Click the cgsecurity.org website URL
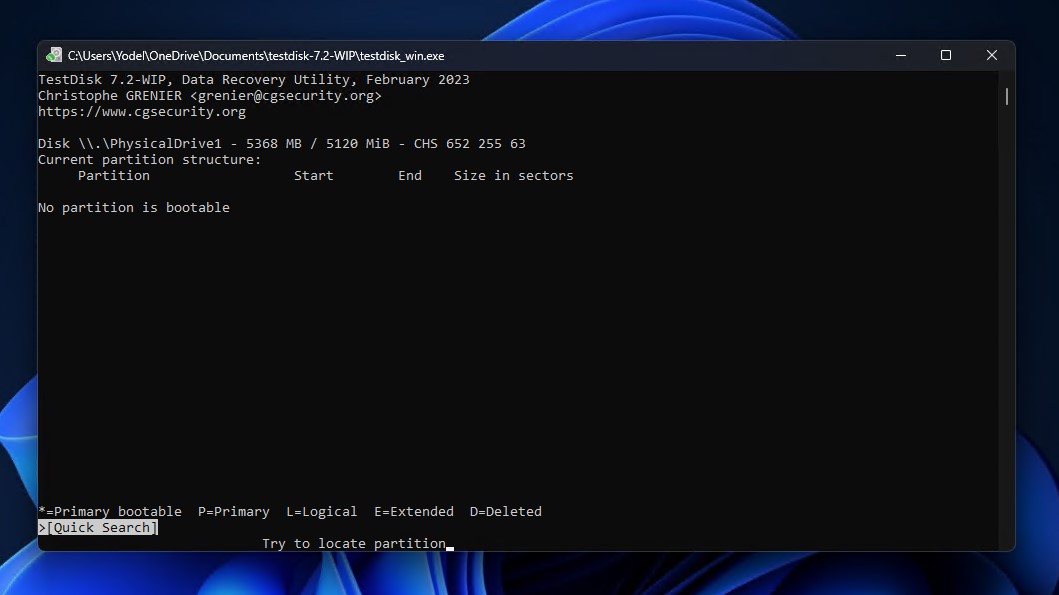The width and height of the screenshot is (1059, 595). click(x=142, y=111)
